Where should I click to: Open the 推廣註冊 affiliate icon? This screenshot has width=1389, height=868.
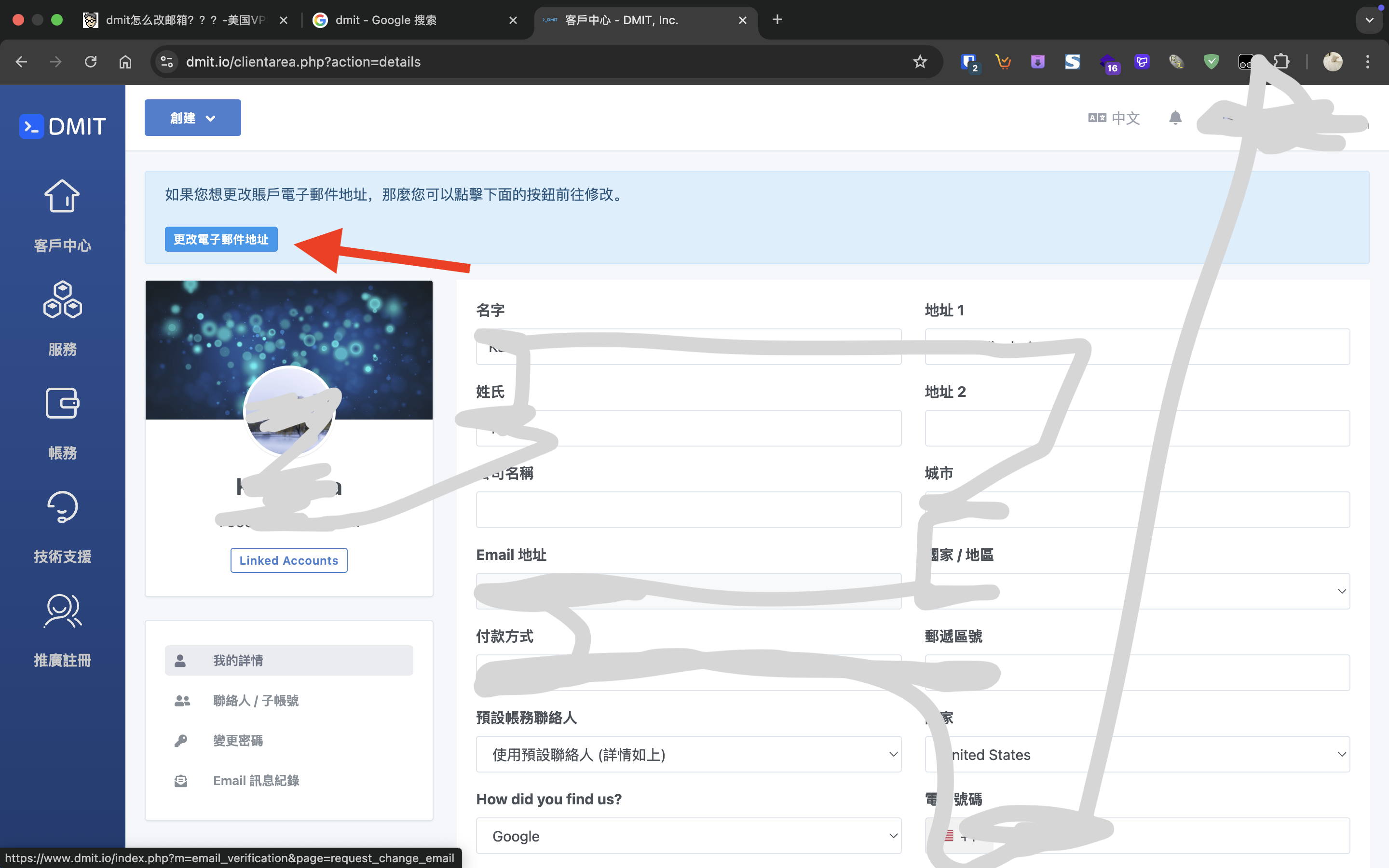pos(62,611)
